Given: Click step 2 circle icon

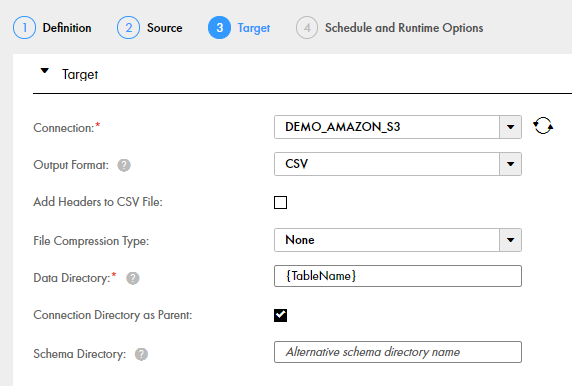Looking at the screenshot, I should pyautogui.click(x=128, y=28).
